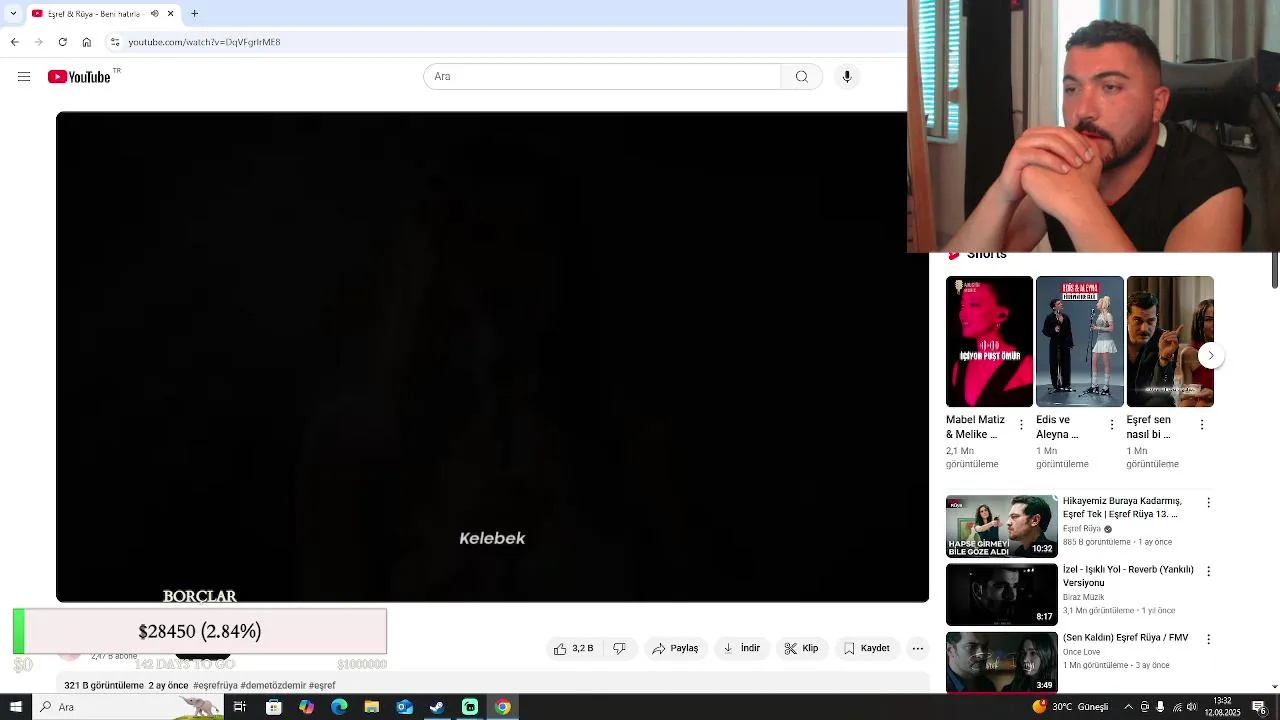Screen dimensions: 1280x720
Task: Play the Mabel Matiz & Melike short thumbnail
Action: tap(989, 342)
